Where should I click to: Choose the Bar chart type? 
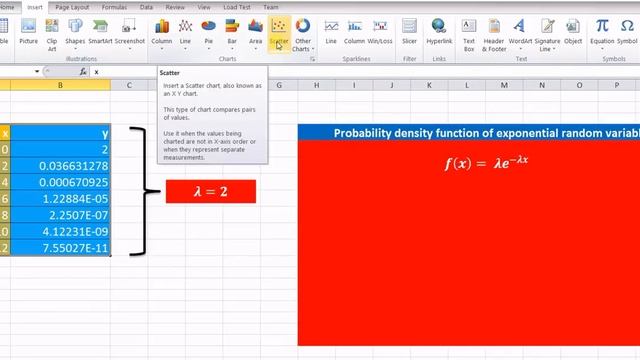click(232, 34)
